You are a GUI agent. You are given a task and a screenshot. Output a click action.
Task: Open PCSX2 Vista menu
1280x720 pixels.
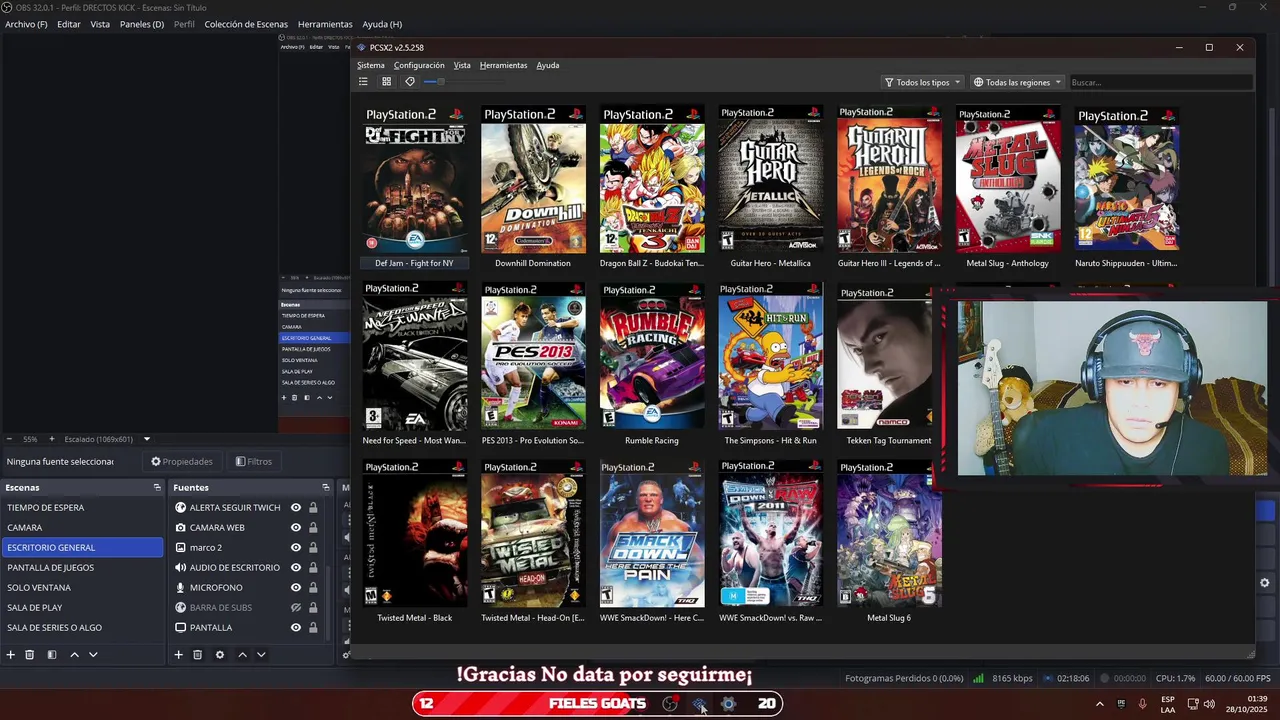coord(462,65)
